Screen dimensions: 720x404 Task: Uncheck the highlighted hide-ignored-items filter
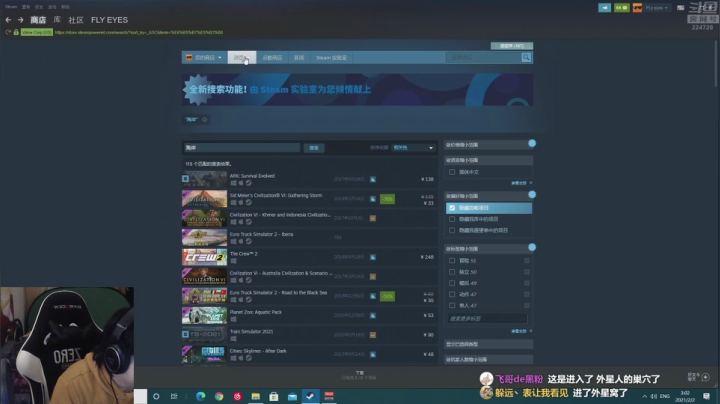452,208
